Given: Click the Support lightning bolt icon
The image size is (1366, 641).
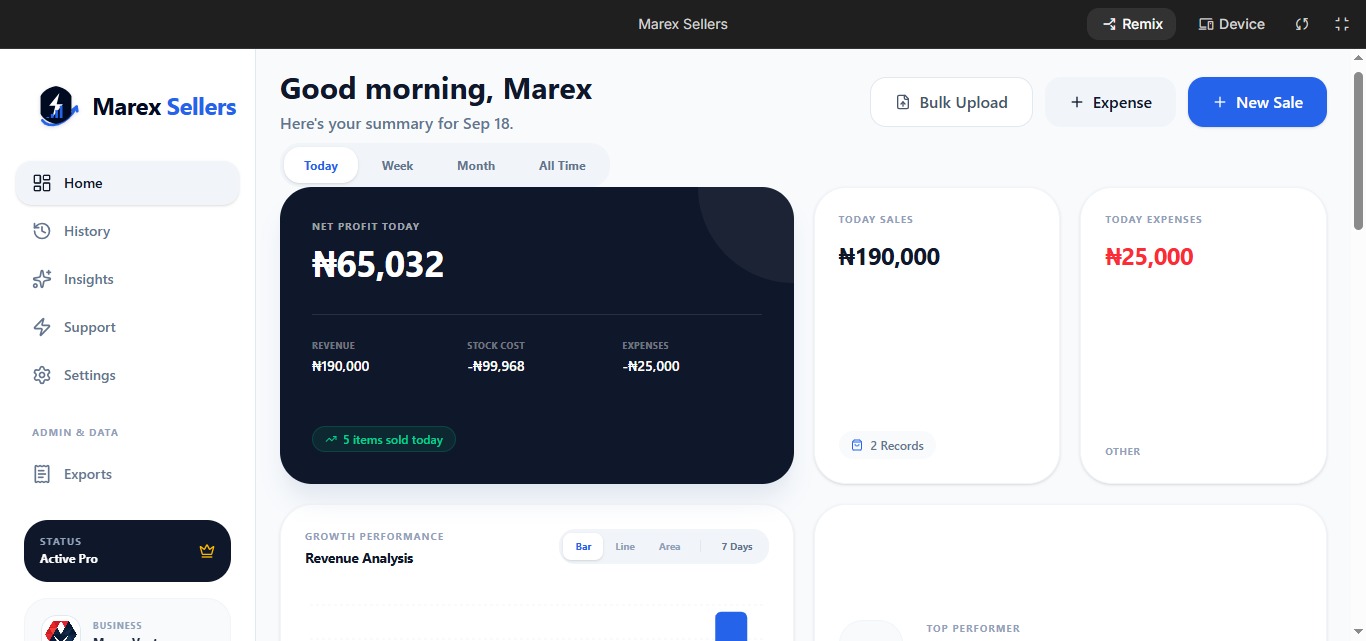Looking at the screenshot, I should tap(42, 327).
